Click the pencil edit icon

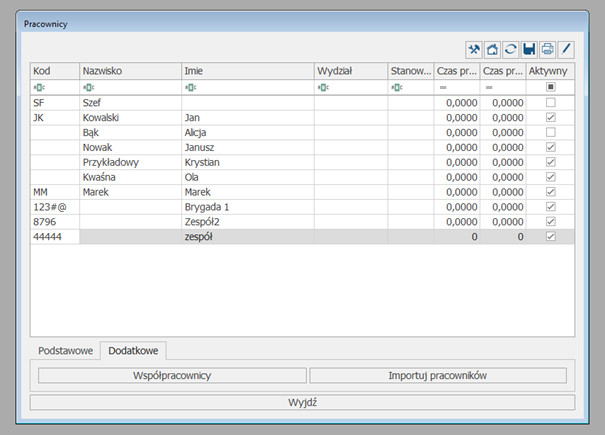coord(566,49)
